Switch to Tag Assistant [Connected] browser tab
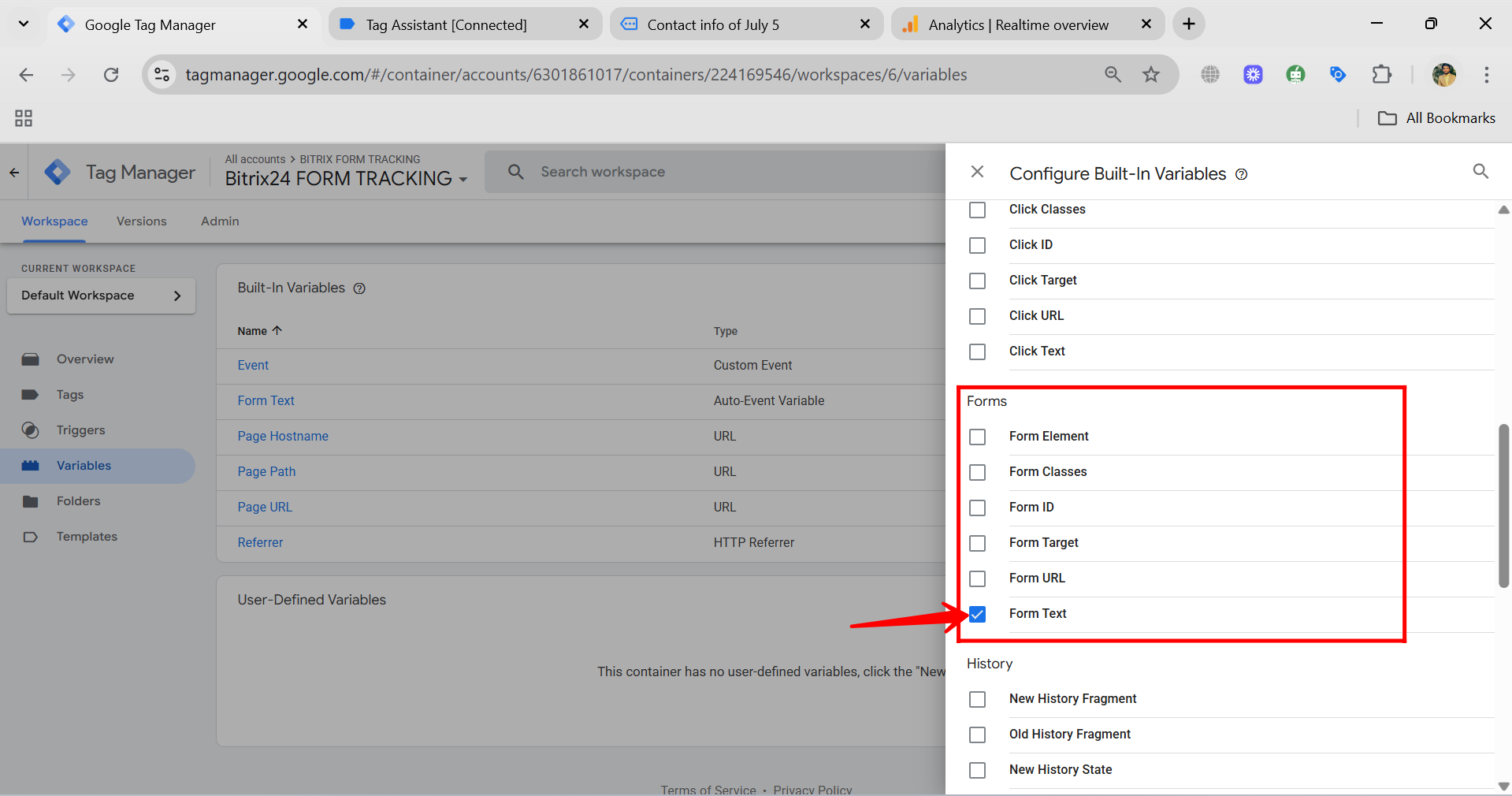The height and width of the screenshot is (796, 1512). point(465,24)
